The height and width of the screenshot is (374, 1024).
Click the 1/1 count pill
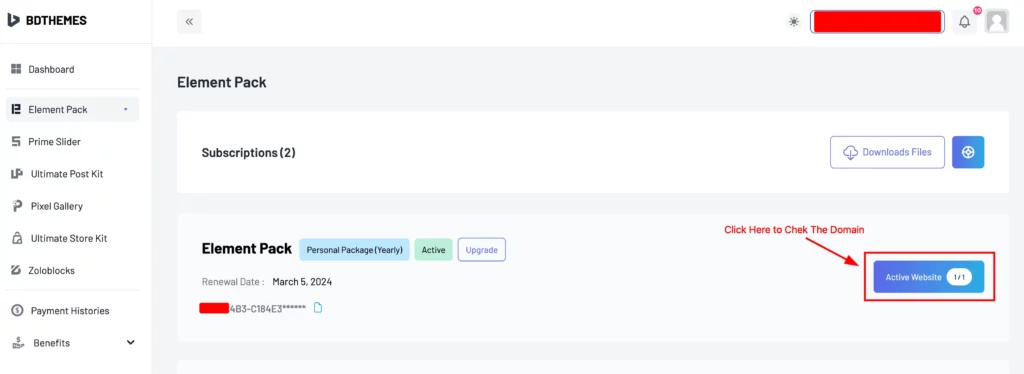tap(959, 277)
